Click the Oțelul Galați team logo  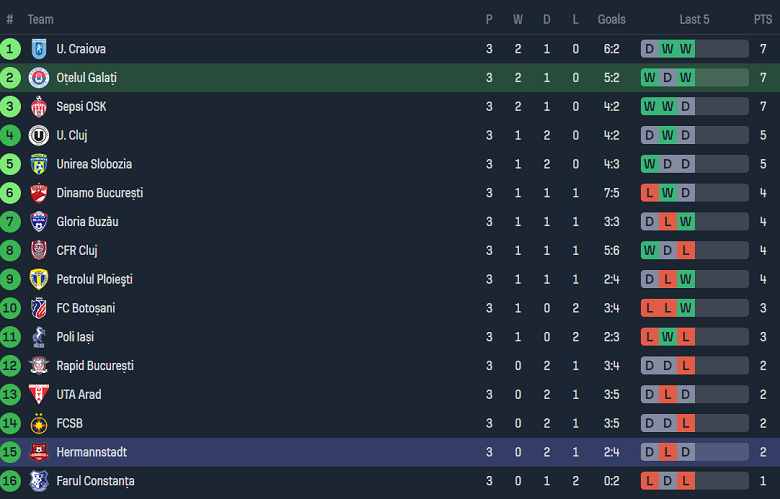click(39, 78)
